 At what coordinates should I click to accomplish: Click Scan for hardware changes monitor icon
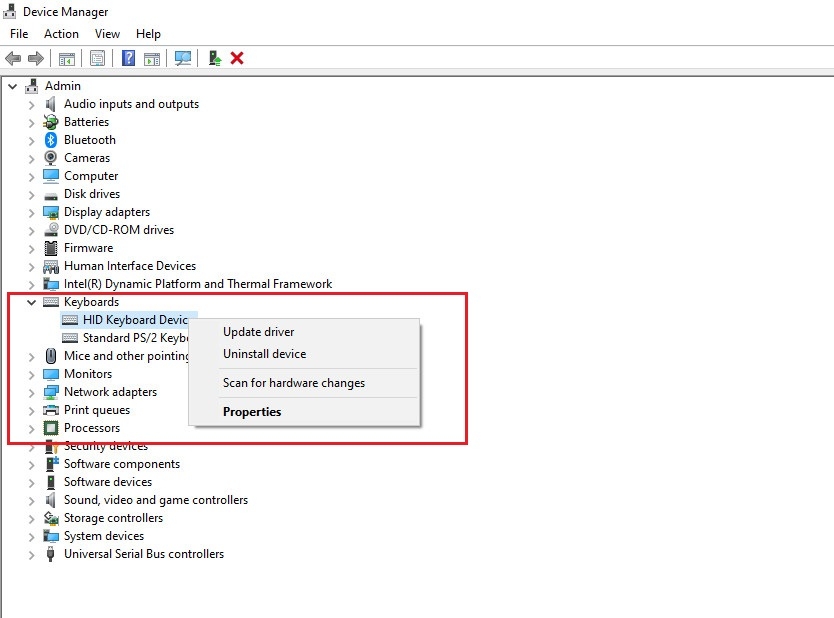click(183, 58)
